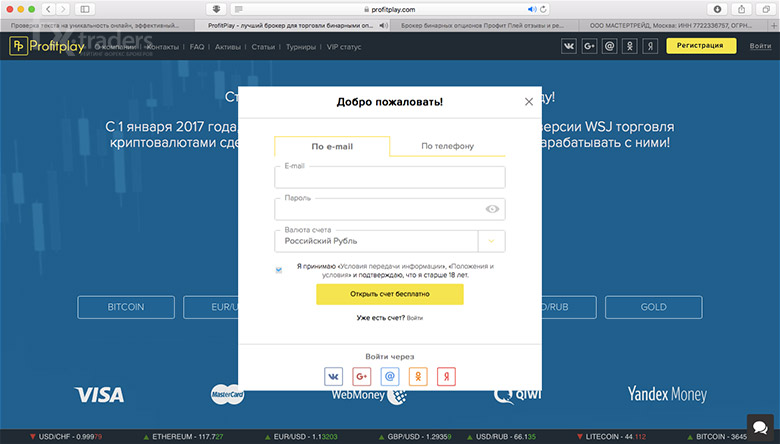Open the Активы menu item
This screenshot has width=780, height=444.
click(228, 47)
